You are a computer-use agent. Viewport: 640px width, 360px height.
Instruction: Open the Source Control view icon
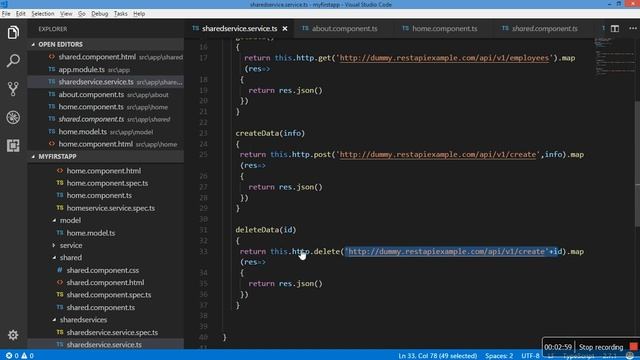click(x=13, y=89)
